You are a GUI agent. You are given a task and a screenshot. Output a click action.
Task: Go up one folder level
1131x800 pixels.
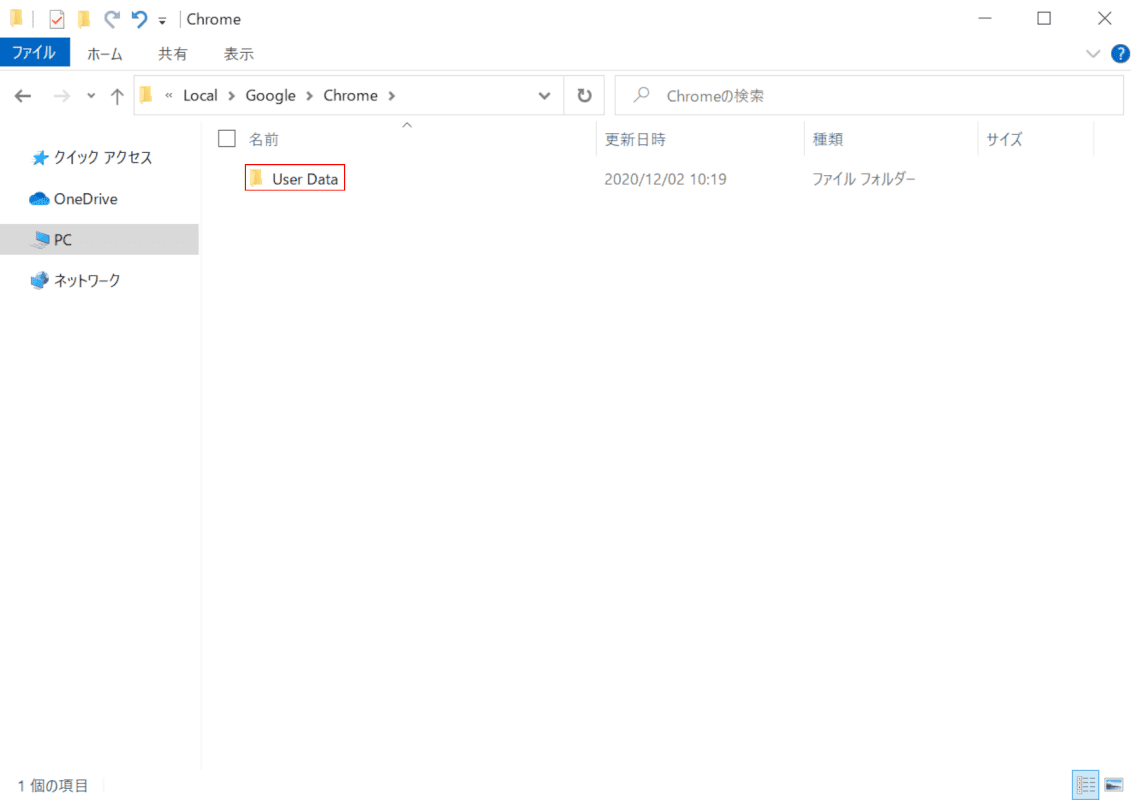point(117,96)
